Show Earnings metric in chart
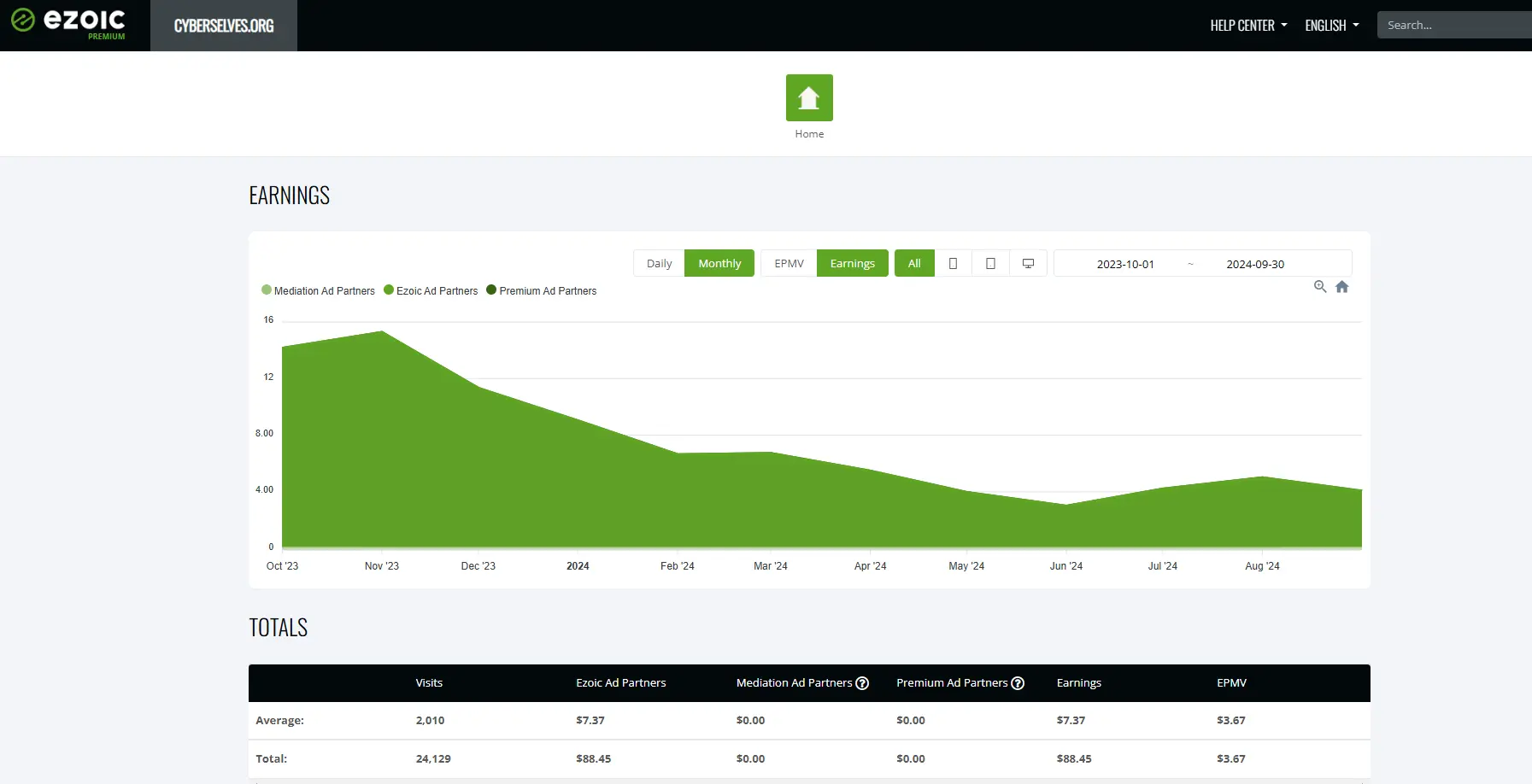Screen dimensions: 1532x784 pos(853,263)
